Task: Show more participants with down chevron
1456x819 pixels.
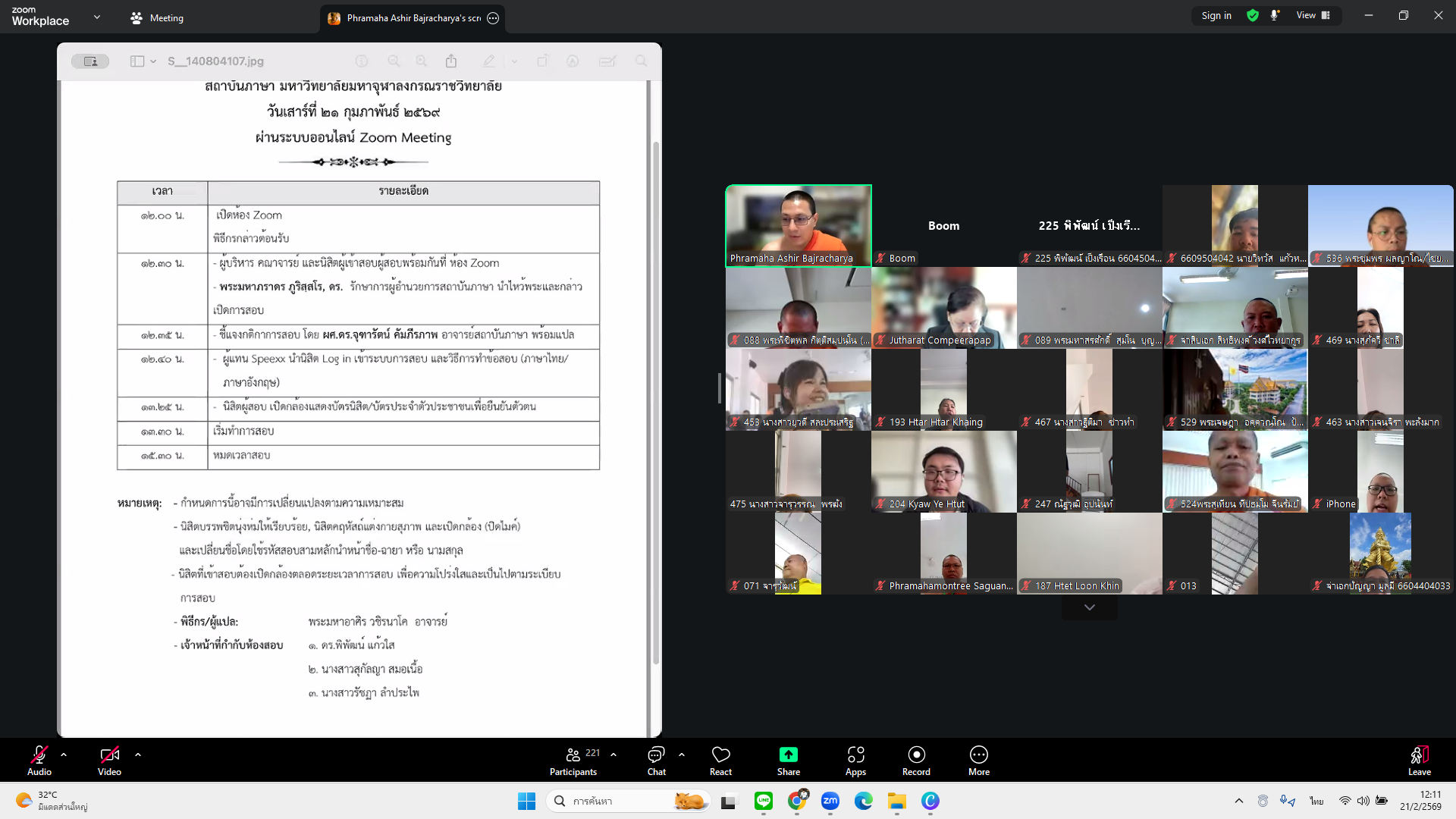Action: click(1089, 607)
